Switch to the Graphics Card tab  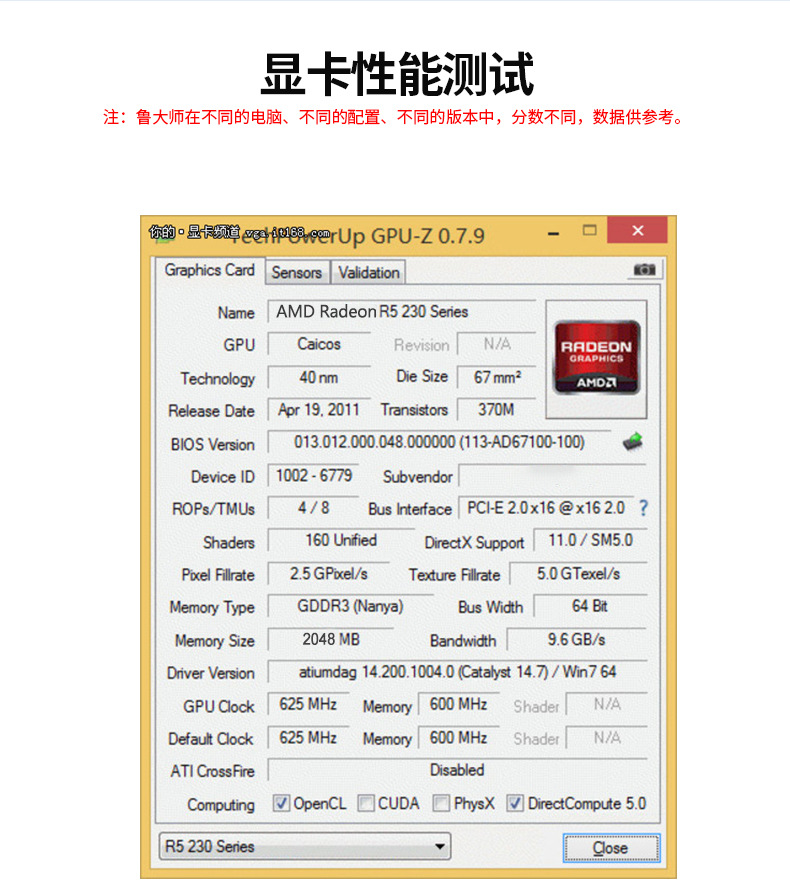point(209,270)
